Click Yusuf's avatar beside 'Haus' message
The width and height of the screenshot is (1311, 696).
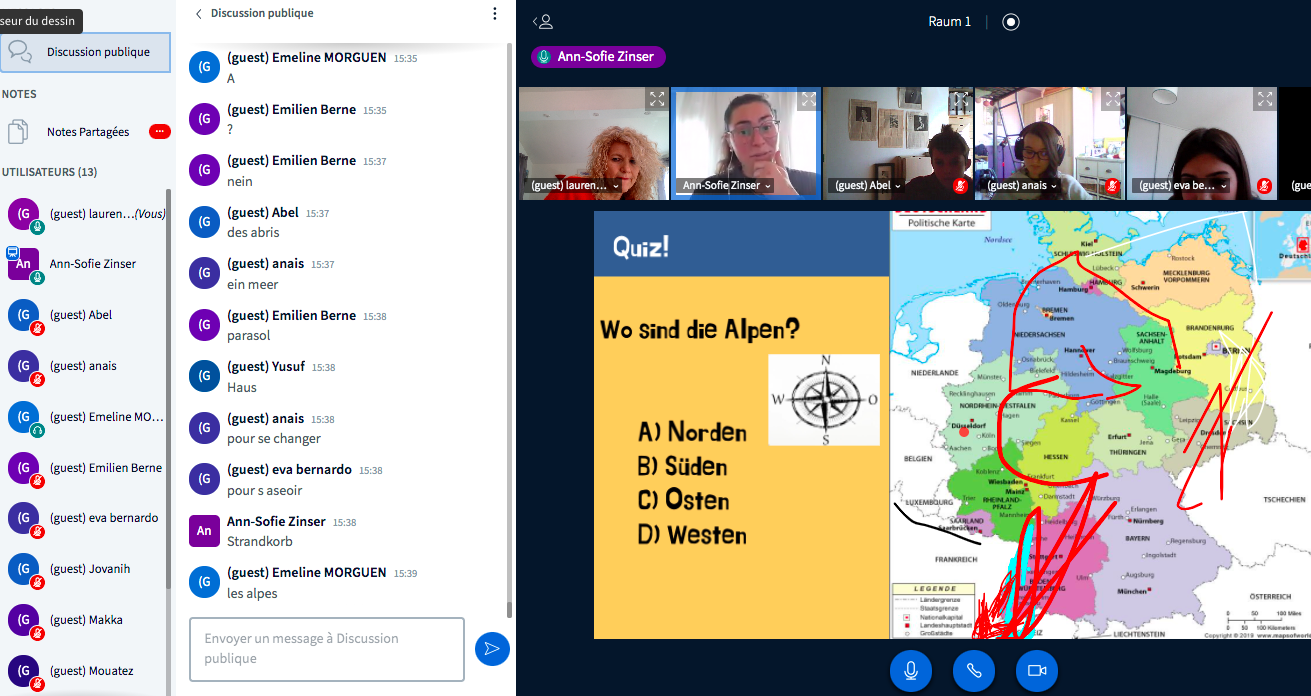(x=204, y=376)
